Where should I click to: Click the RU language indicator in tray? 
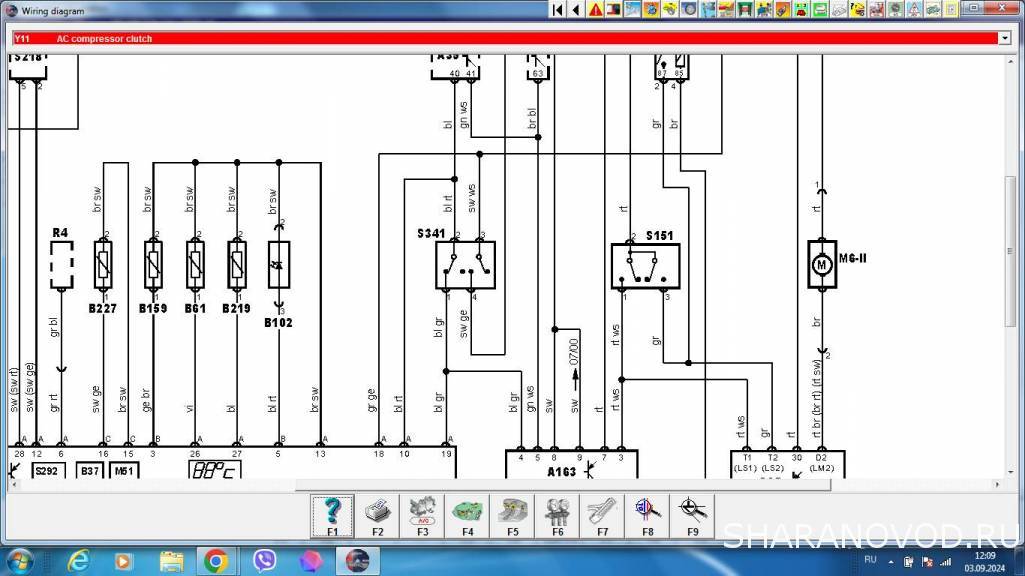(870, 560)
